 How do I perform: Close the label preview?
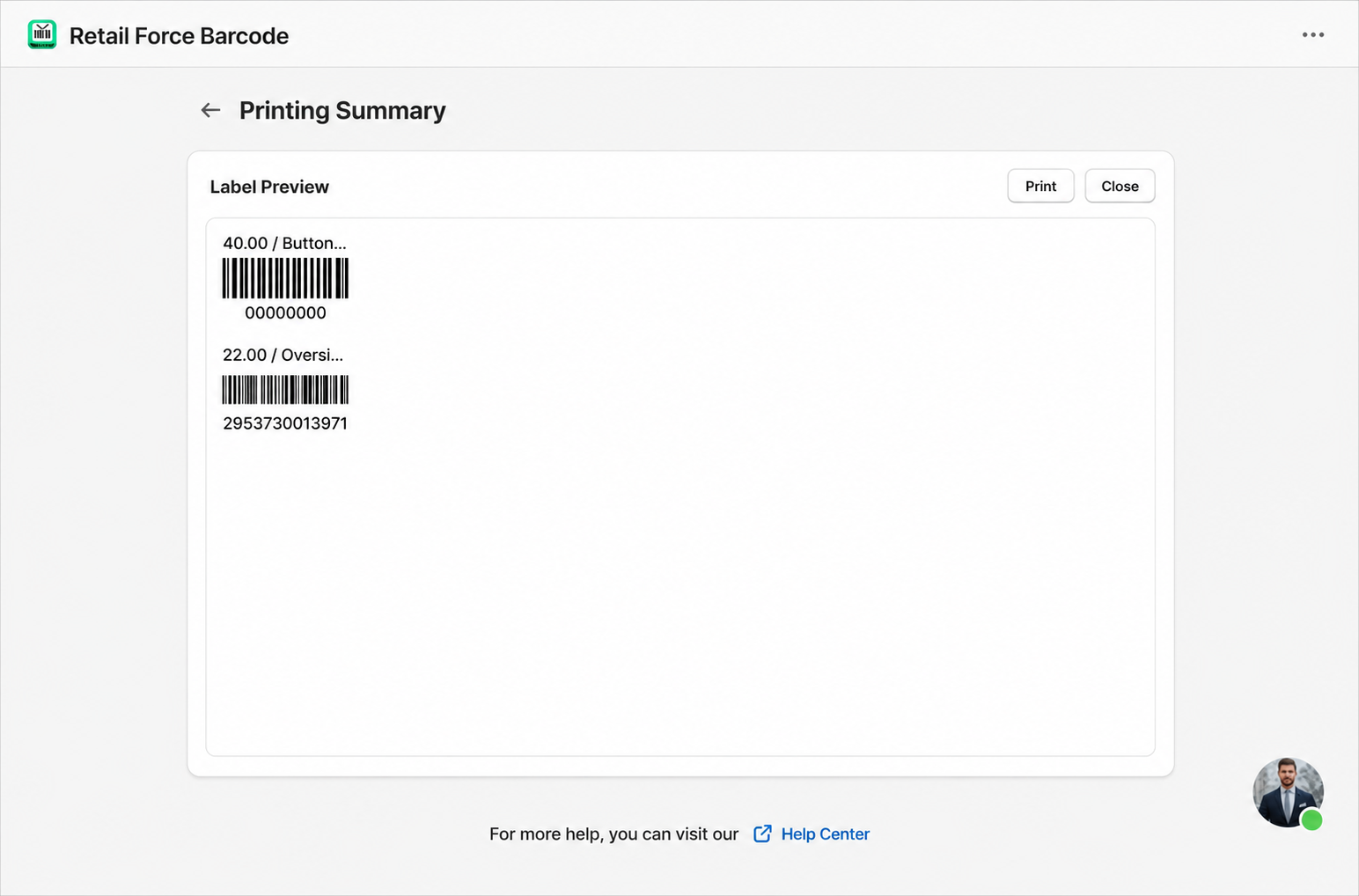(1120, 186)
